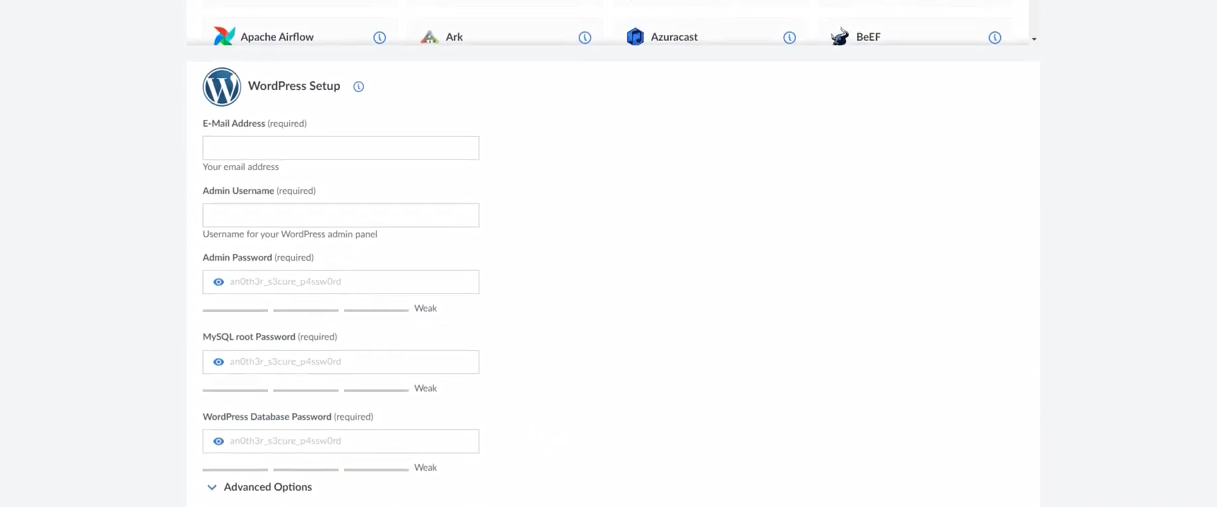Open info icon next to Ark
The image size is (1217, 507).
click(x=585, y=38)
